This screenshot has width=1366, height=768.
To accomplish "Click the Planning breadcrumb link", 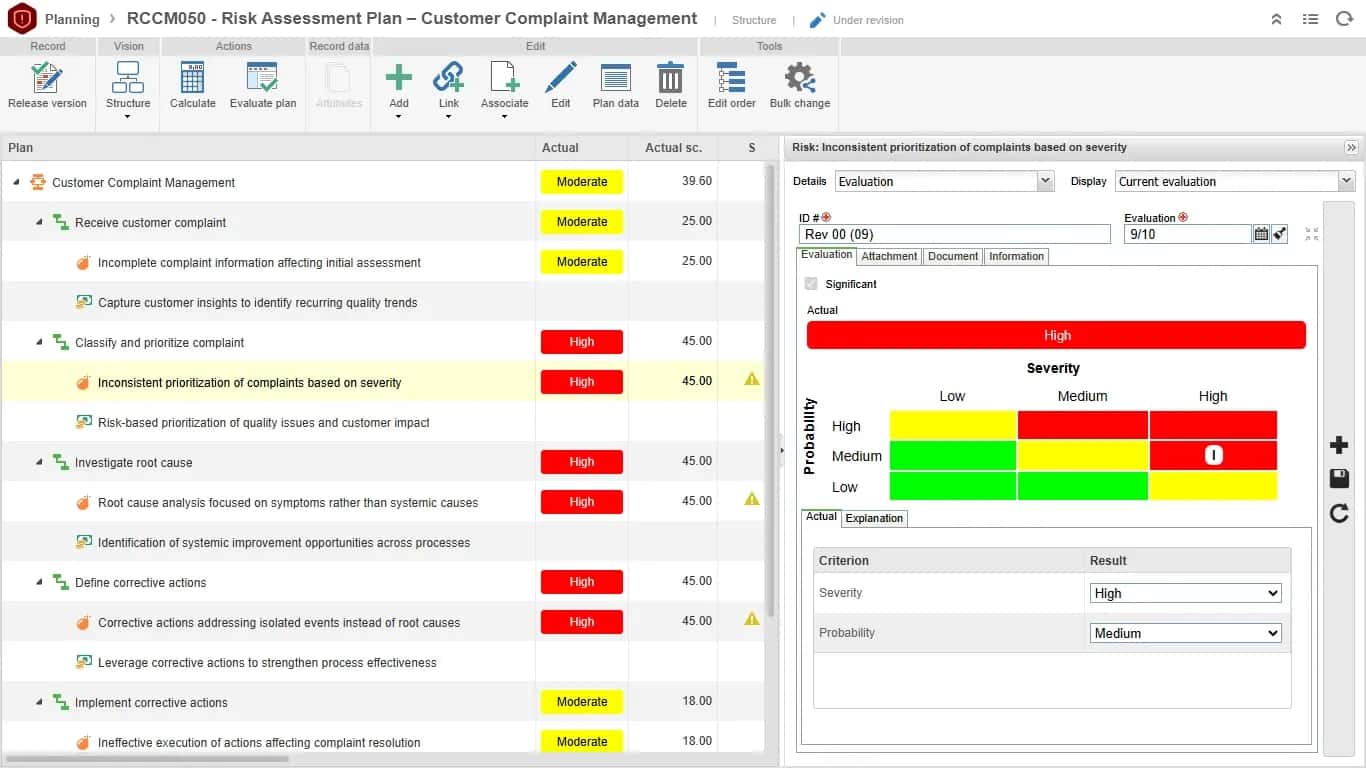I will pyautogui.click(x=72, y=19).
